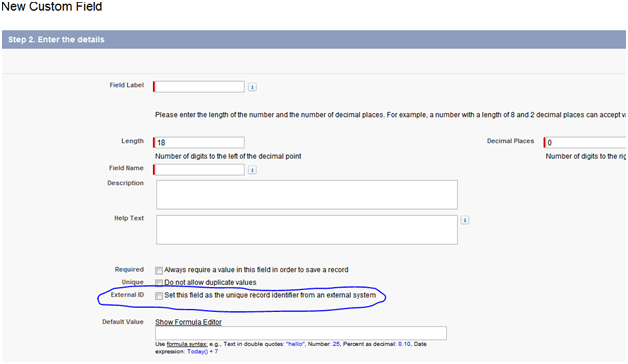Click inside the Help Text text area

point(307,230)
